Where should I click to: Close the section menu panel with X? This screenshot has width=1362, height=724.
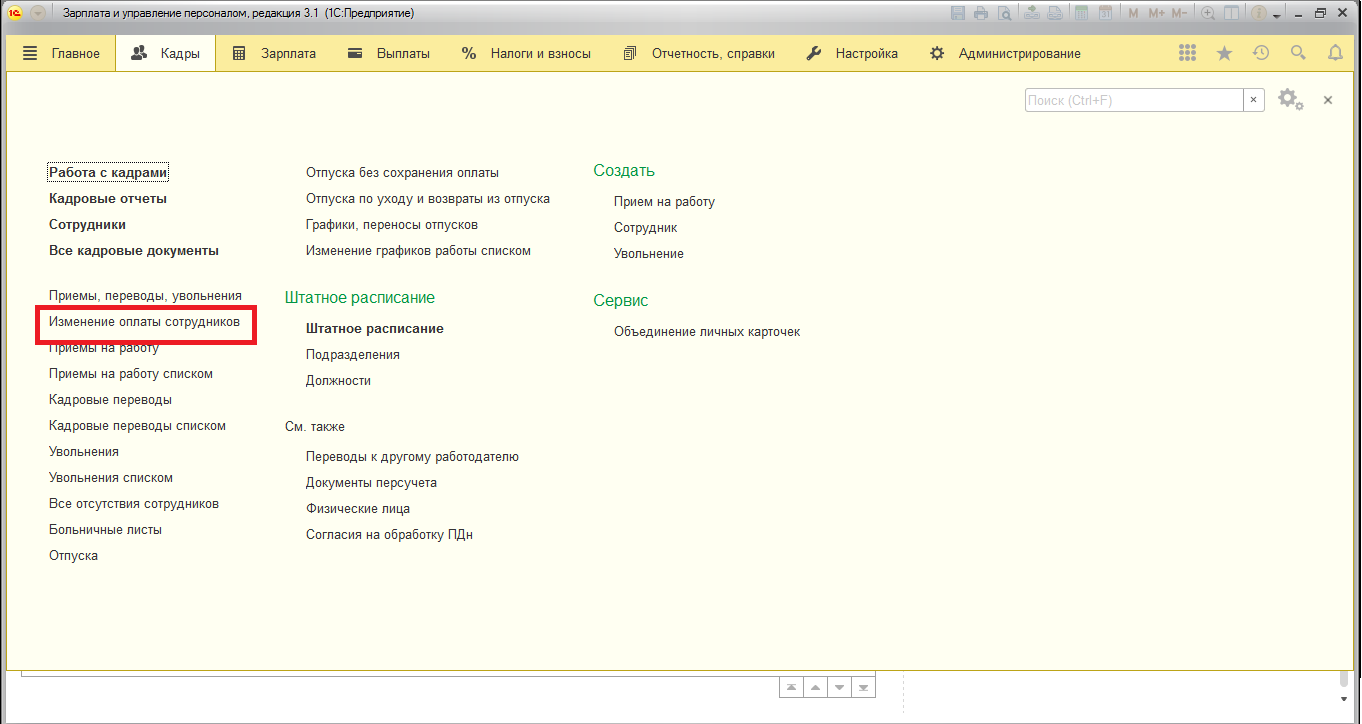click(x=1328, y=100)
